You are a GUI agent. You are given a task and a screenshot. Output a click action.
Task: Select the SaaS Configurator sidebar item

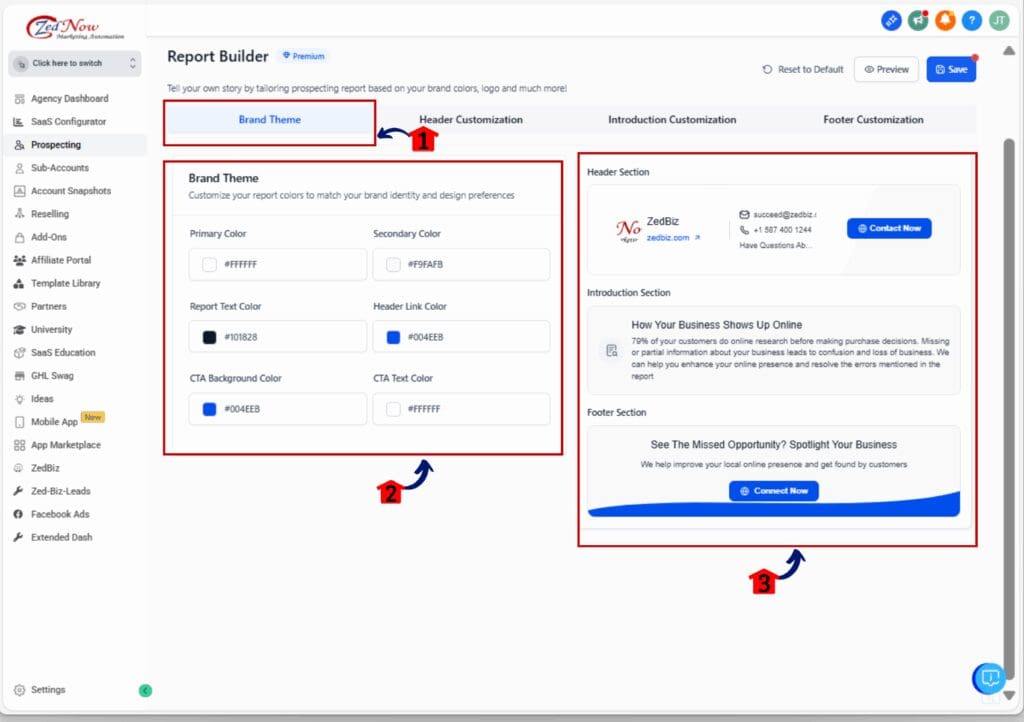(66, 121)
